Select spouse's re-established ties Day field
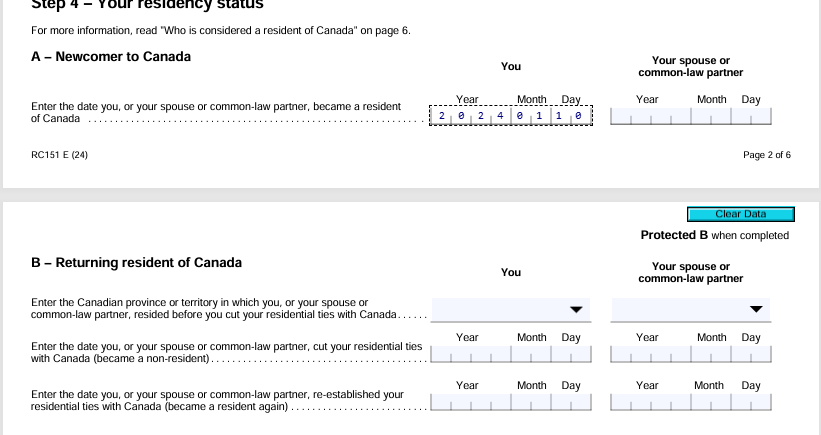This screenshot has width=821, height=435. [x=750, y=403]
